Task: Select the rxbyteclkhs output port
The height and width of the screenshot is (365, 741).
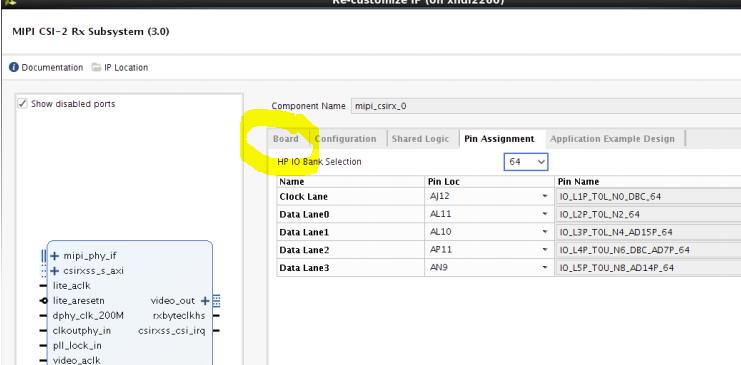Action: pyautogui.click(x=179, y=316)
